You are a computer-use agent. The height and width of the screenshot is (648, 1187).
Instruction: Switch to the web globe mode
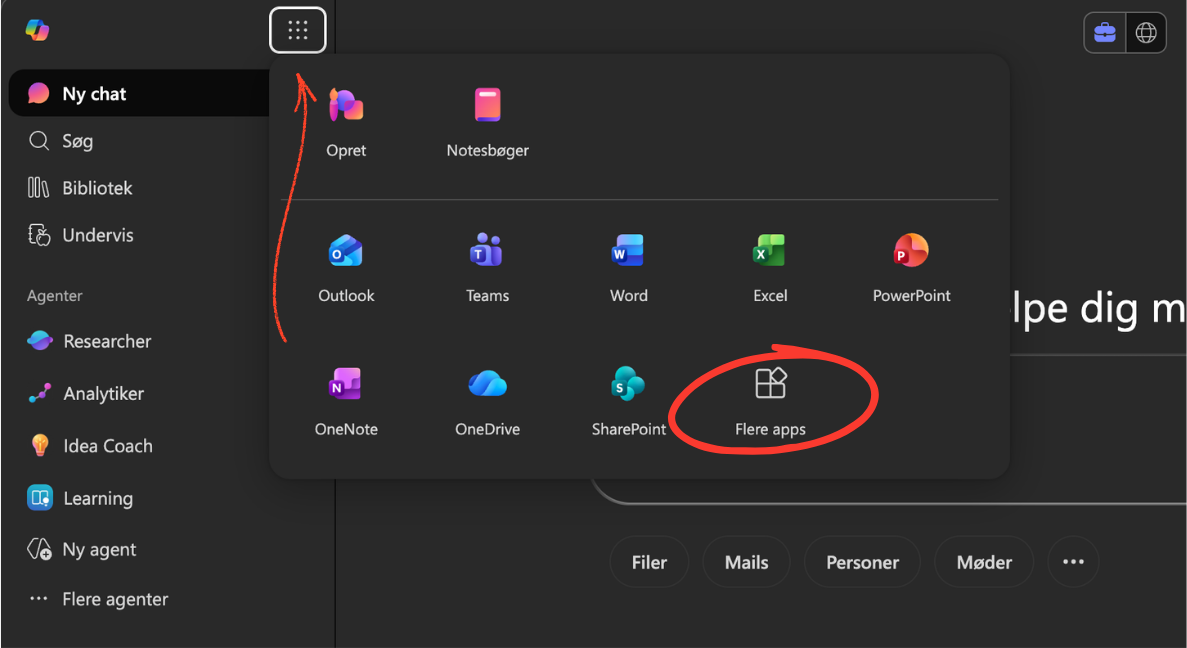(x=1146, y=33)
